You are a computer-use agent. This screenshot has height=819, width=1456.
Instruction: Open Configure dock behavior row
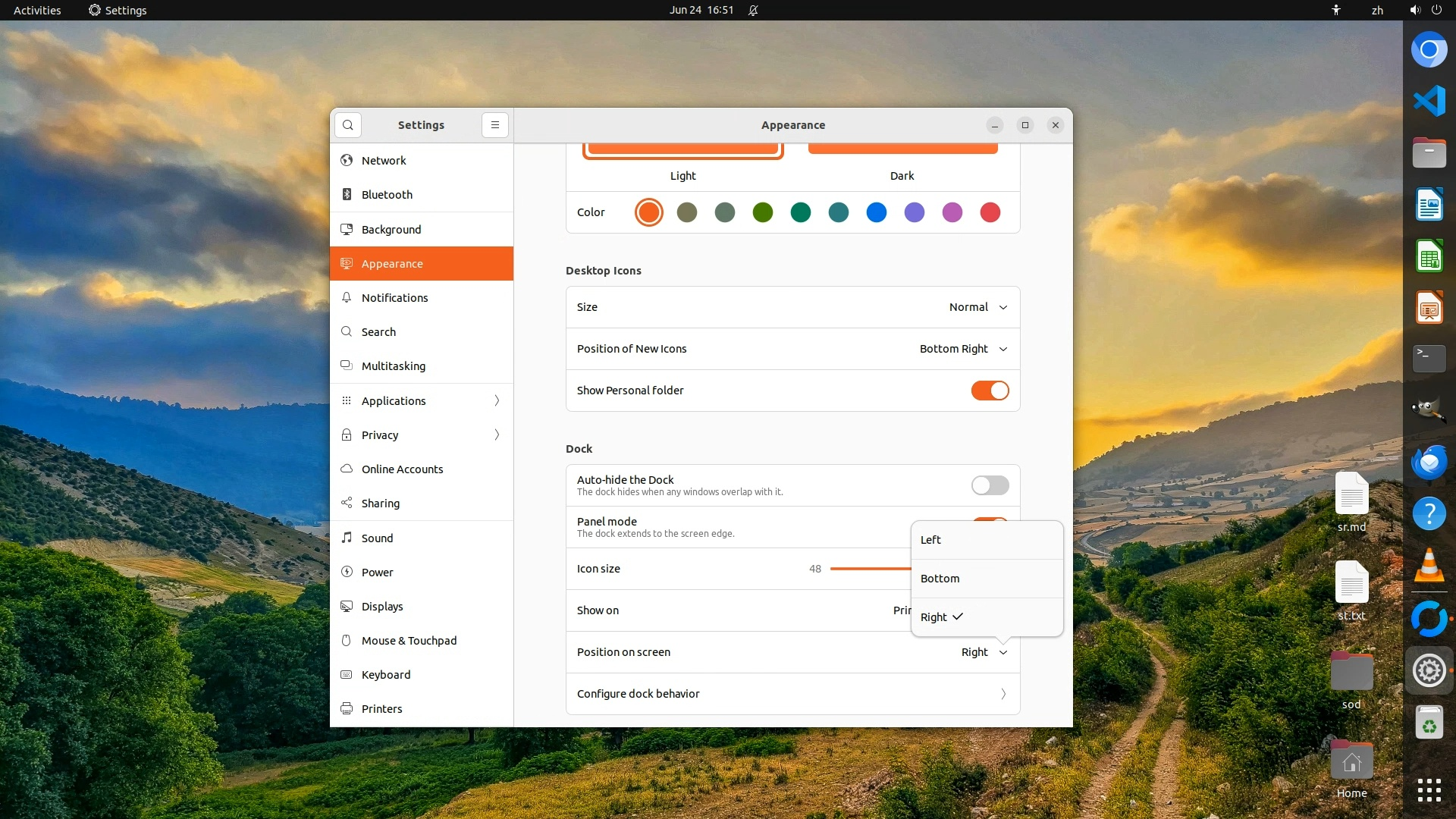792,694
